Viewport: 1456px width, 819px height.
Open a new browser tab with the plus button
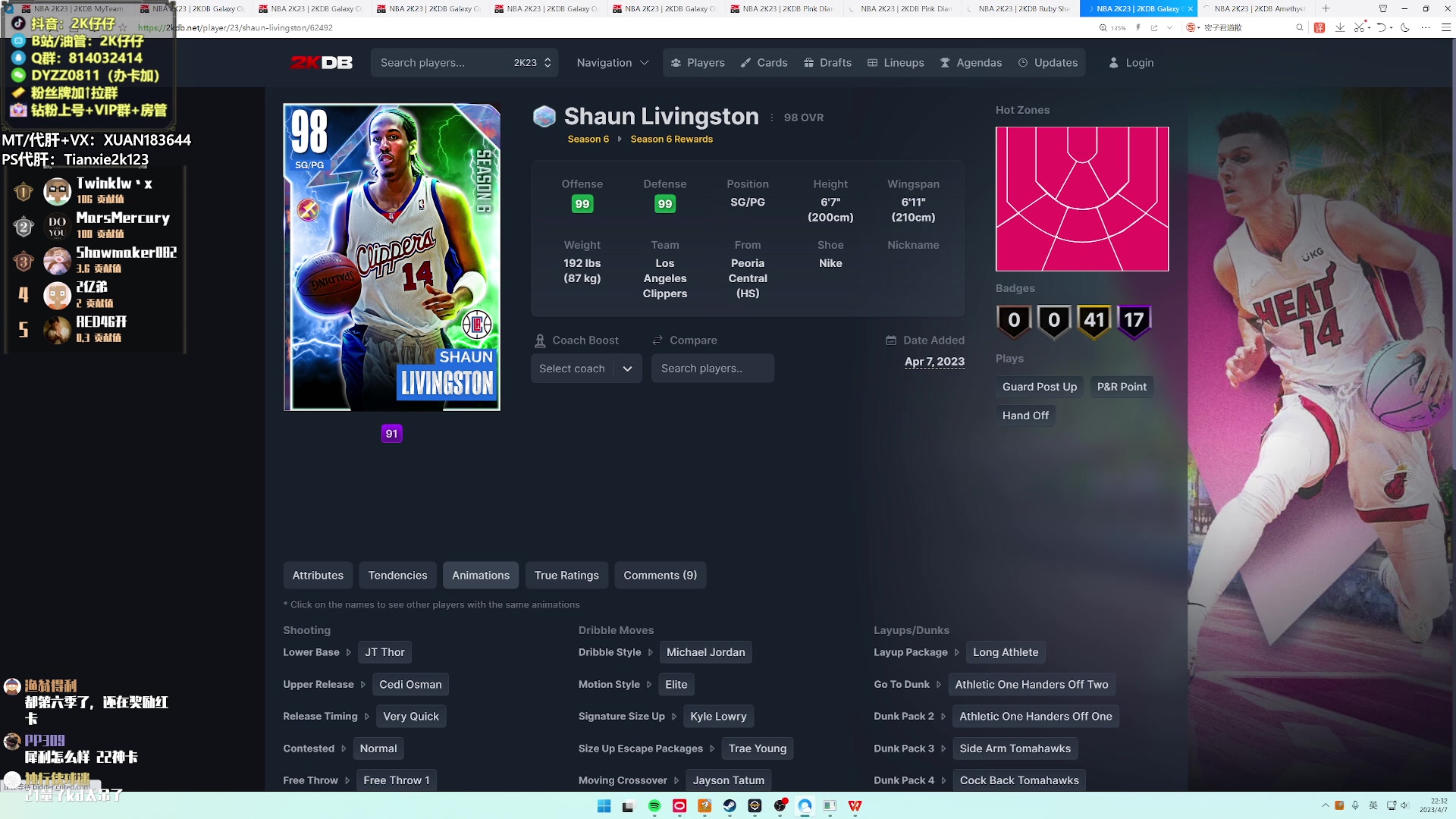1326,8
